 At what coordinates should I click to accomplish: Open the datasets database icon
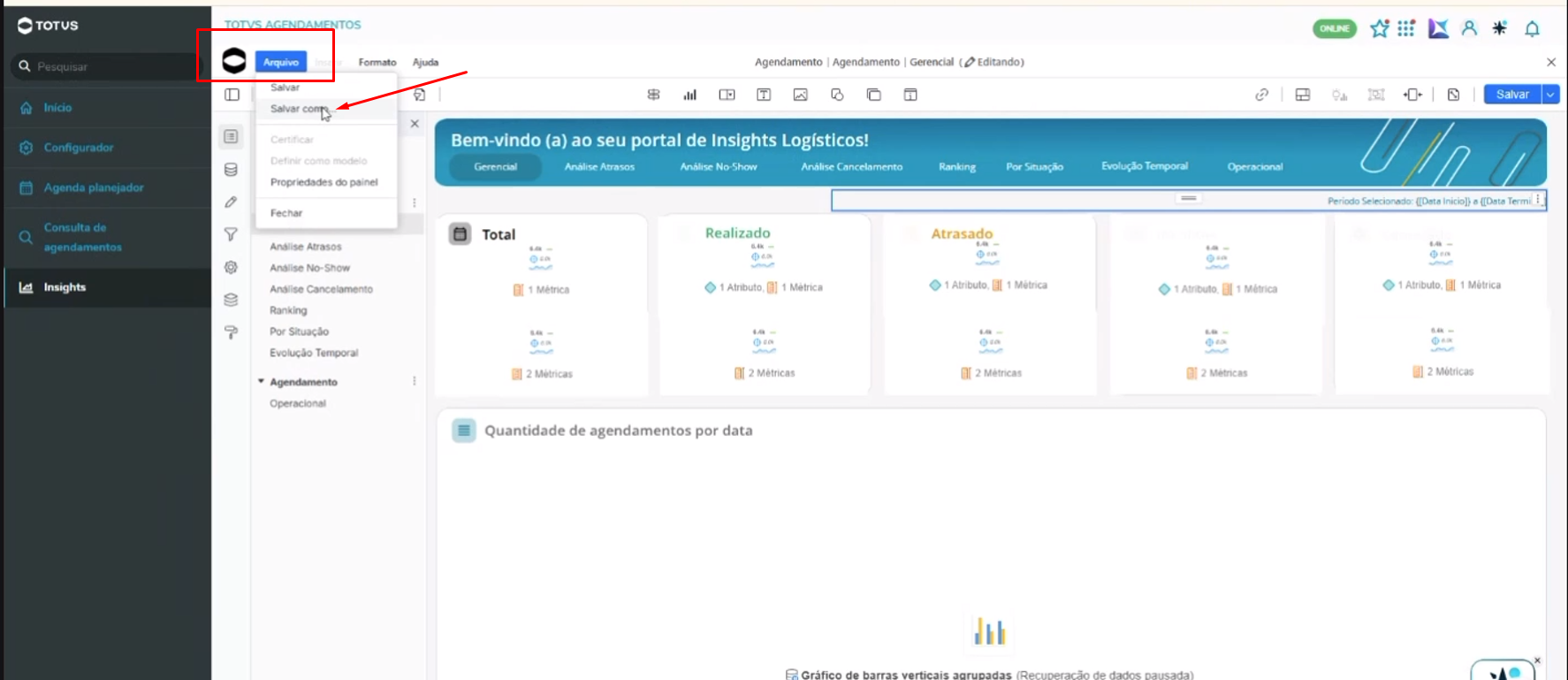pos(231,170)
